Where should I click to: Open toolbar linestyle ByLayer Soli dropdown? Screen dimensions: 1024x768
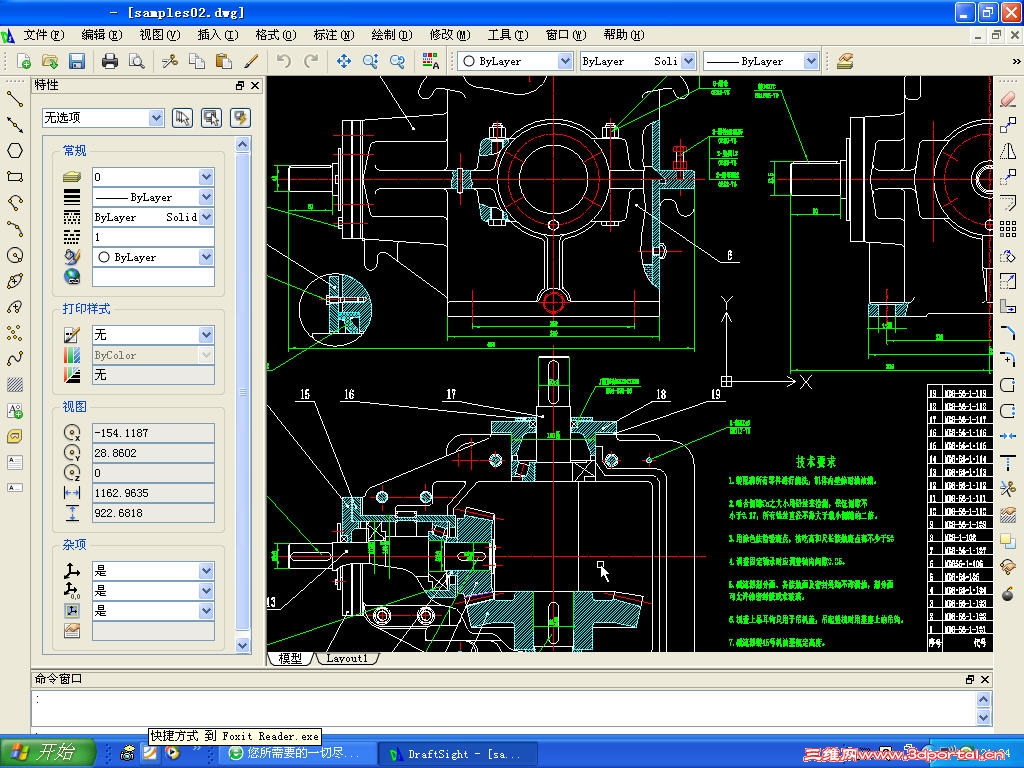[x=638, y=61]
